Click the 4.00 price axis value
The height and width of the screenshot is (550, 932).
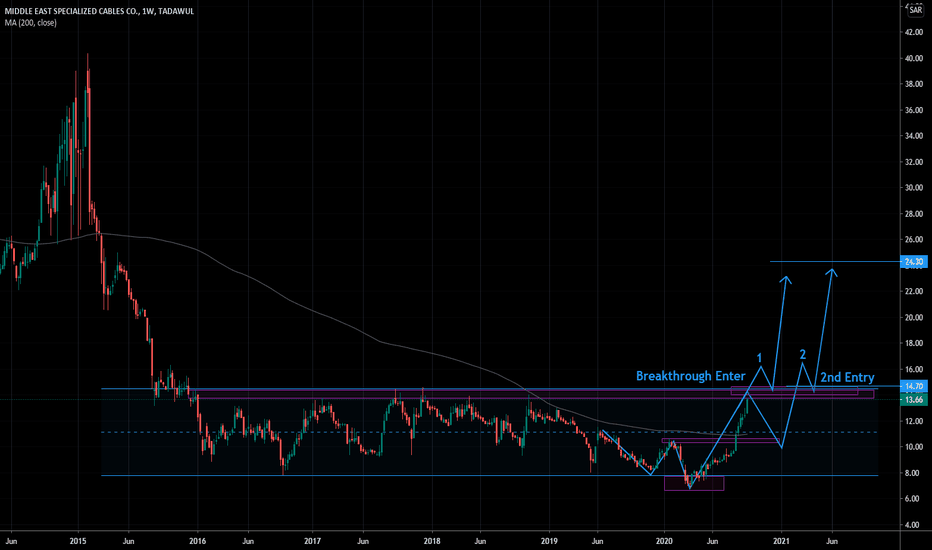tap(914, 525)
